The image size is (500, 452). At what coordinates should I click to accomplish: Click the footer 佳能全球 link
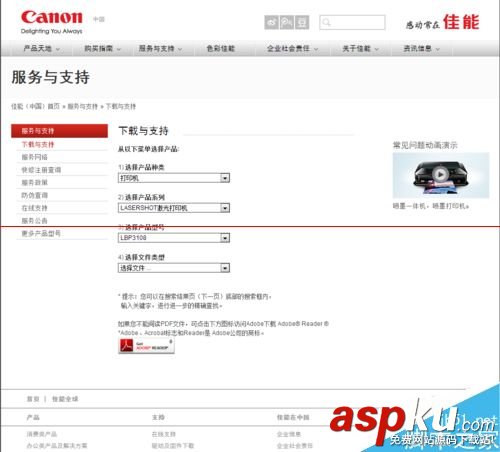65,399
